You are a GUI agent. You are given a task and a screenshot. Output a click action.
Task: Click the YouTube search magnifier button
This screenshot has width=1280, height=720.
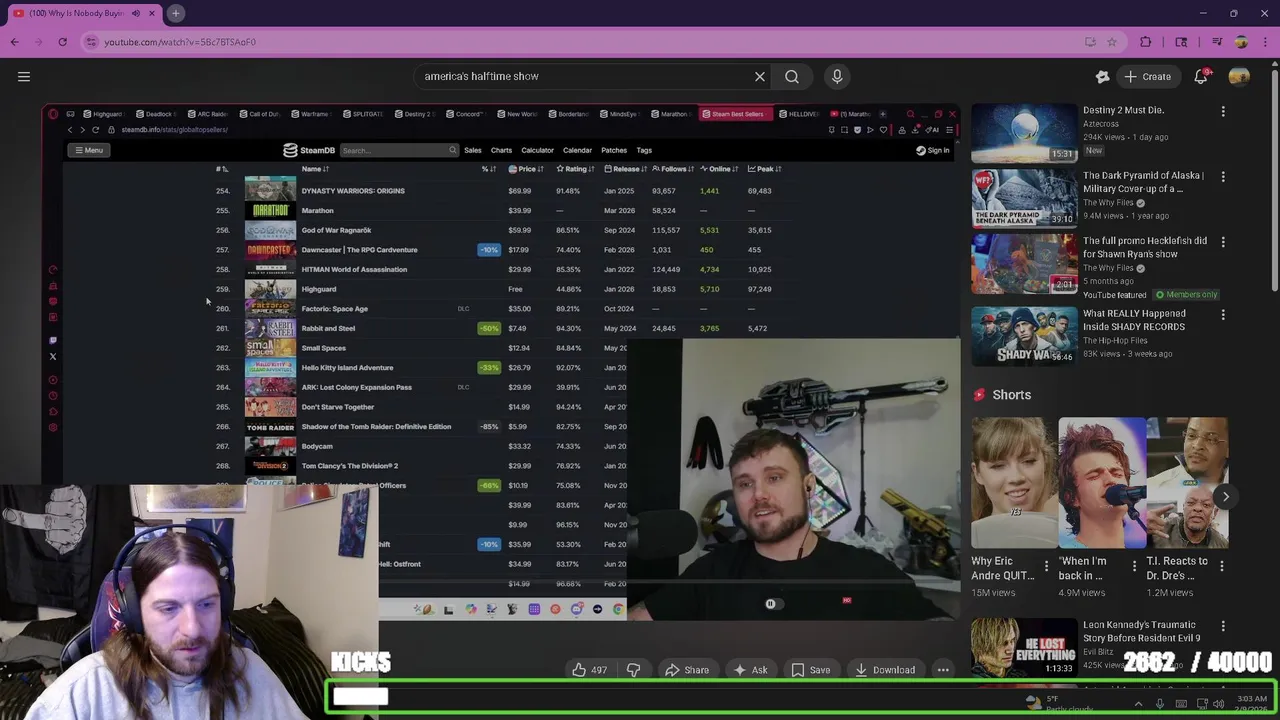tap(792, 77)
